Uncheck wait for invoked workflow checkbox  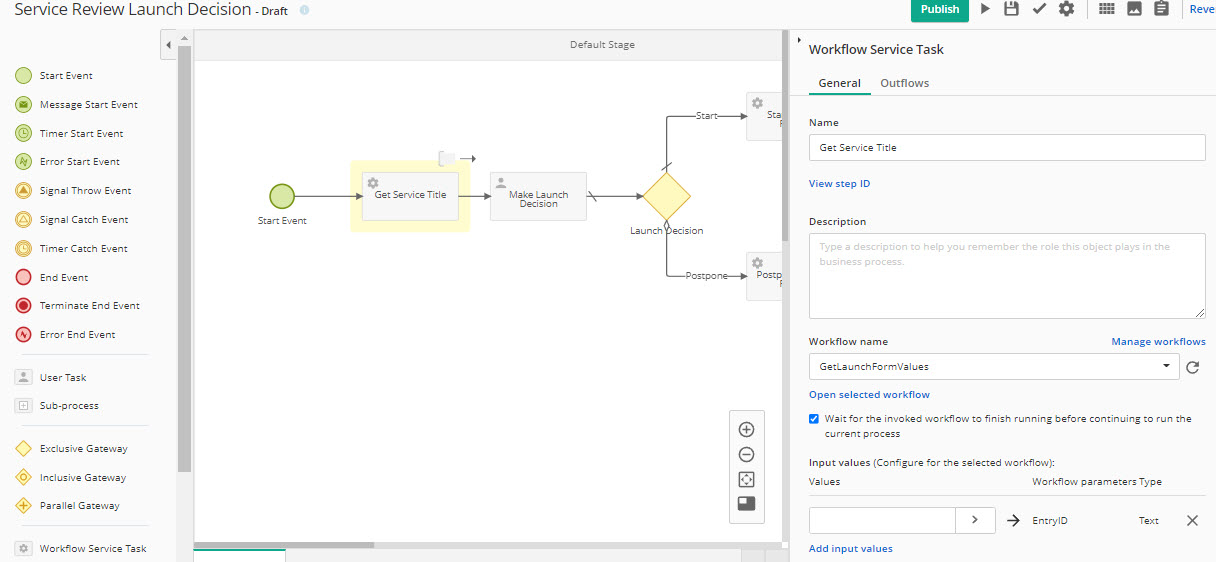[814, 419]
